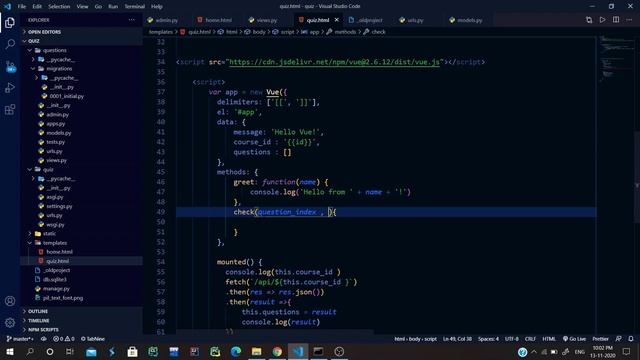Open the Terminal menu
Viewport: 640px width, 360px height.
pos(134,6)
